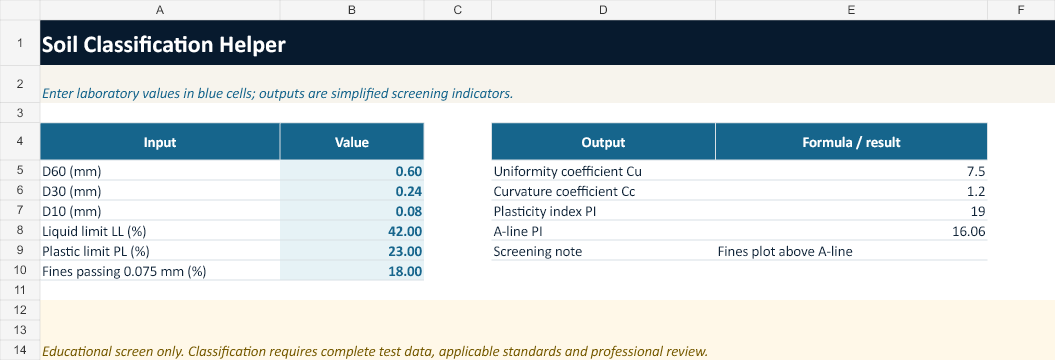Click the Curvature coefficient Cc label
This screenshot has height=360, width=1055.
564,191
